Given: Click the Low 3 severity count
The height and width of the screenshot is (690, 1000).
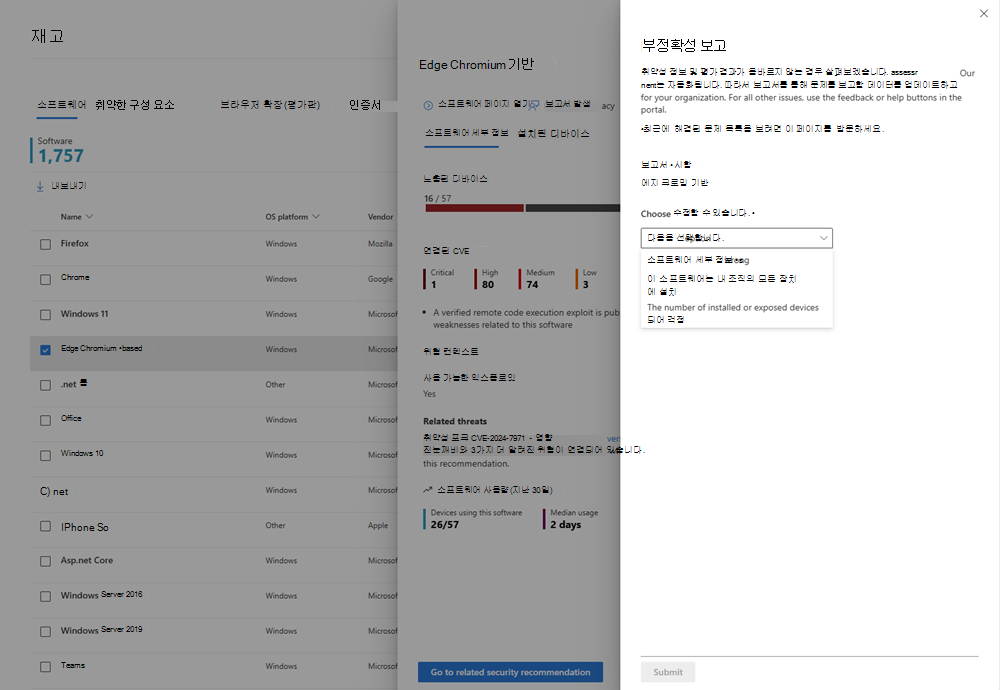Looking at the screenshot, I should point(587,279).
